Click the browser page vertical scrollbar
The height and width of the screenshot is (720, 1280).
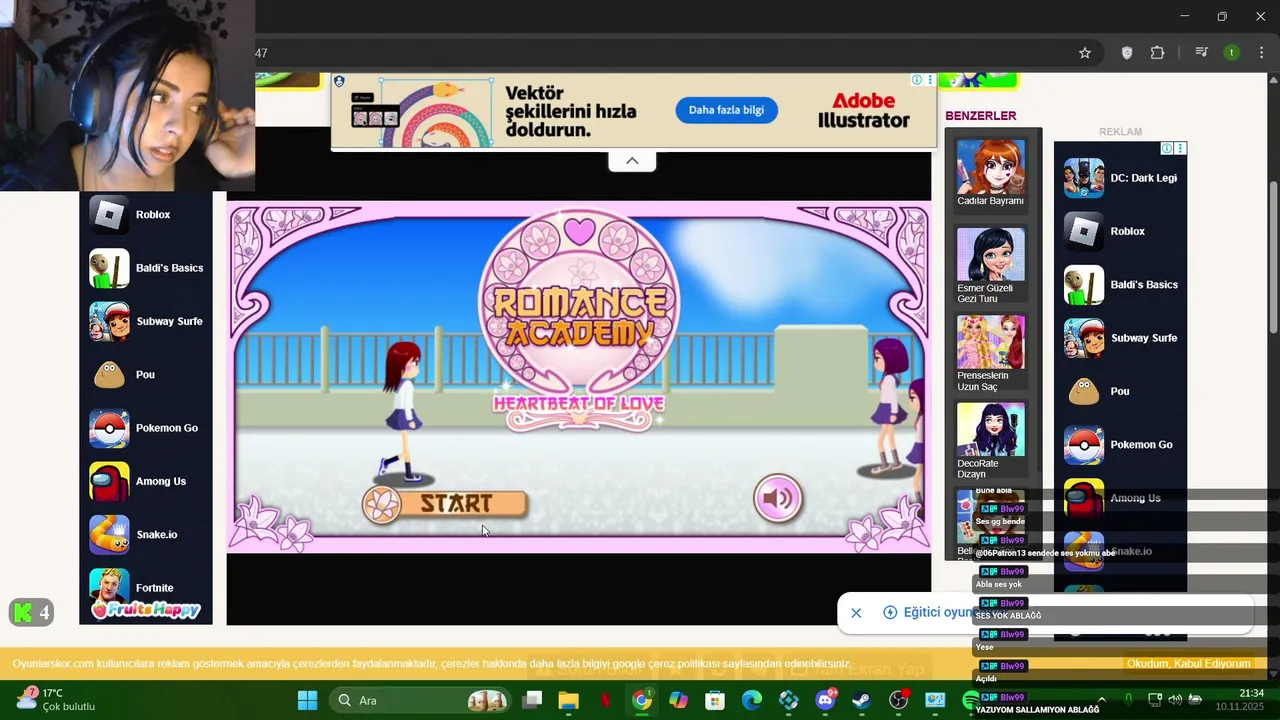[1273, 260]
